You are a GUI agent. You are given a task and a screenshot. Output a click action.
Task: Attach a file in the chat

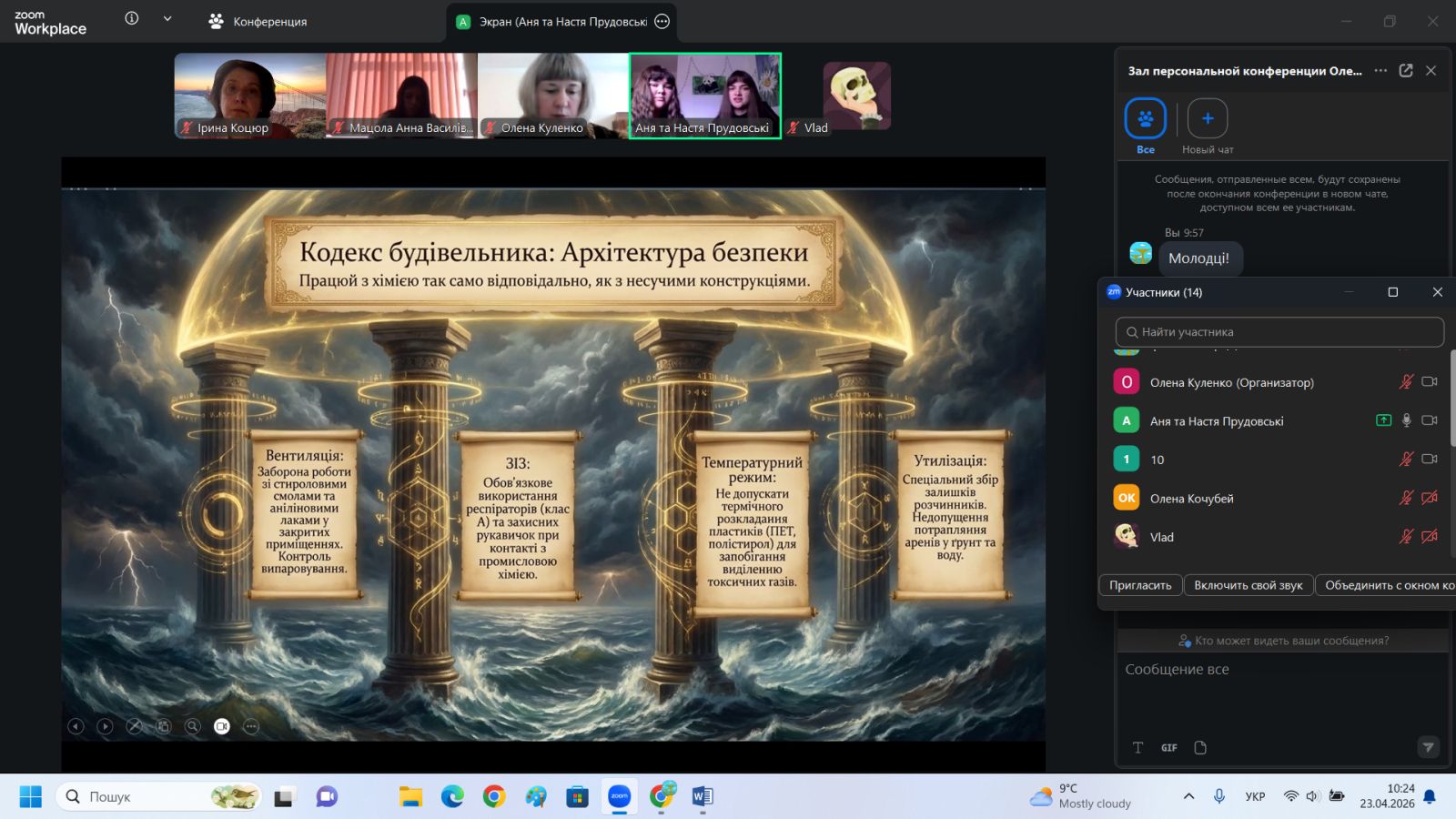click(1200, 748)
